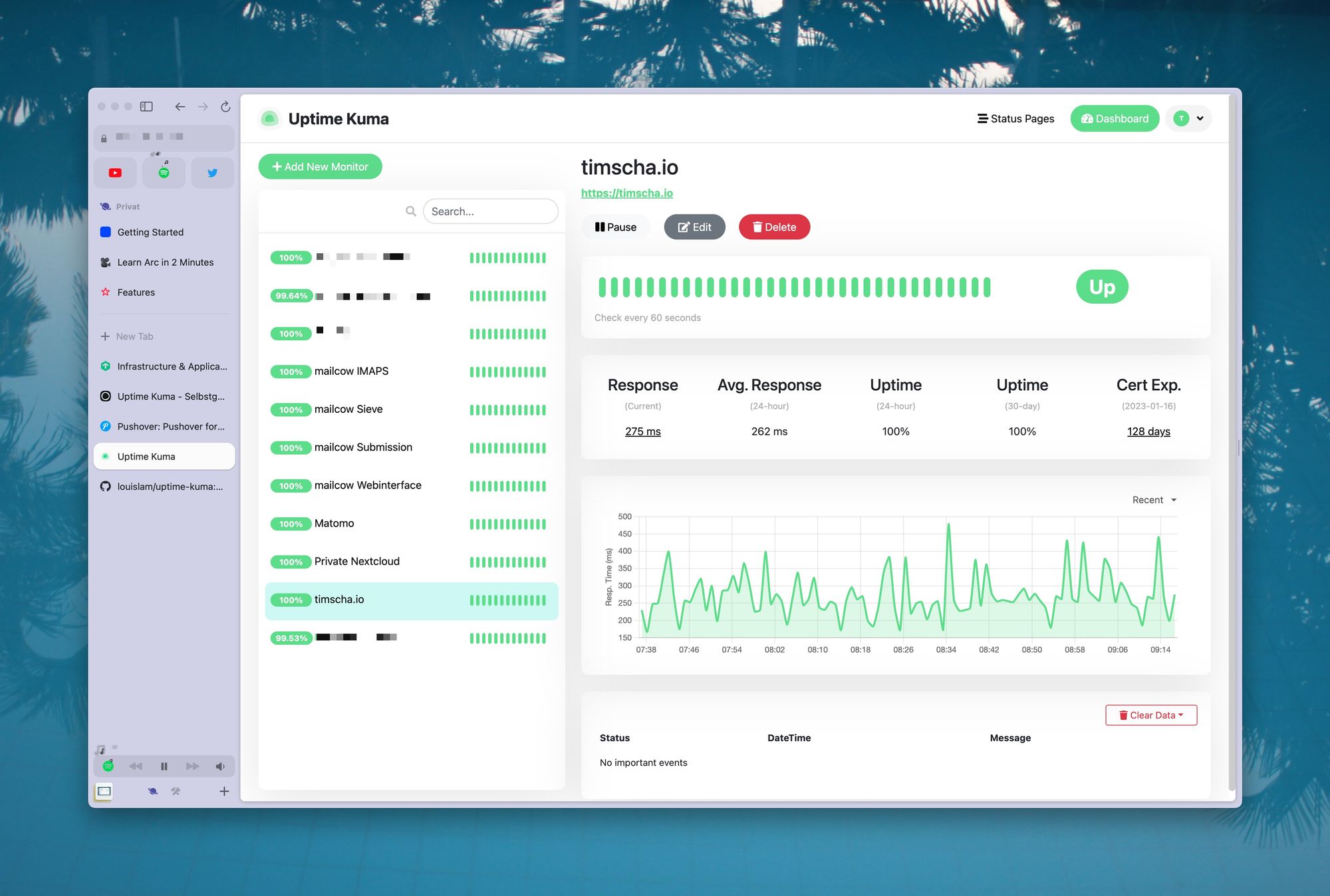The image size is (1330, 896).
Task: Click the timscha.io heartbeat bar
Action: click(x=795, y=287)
